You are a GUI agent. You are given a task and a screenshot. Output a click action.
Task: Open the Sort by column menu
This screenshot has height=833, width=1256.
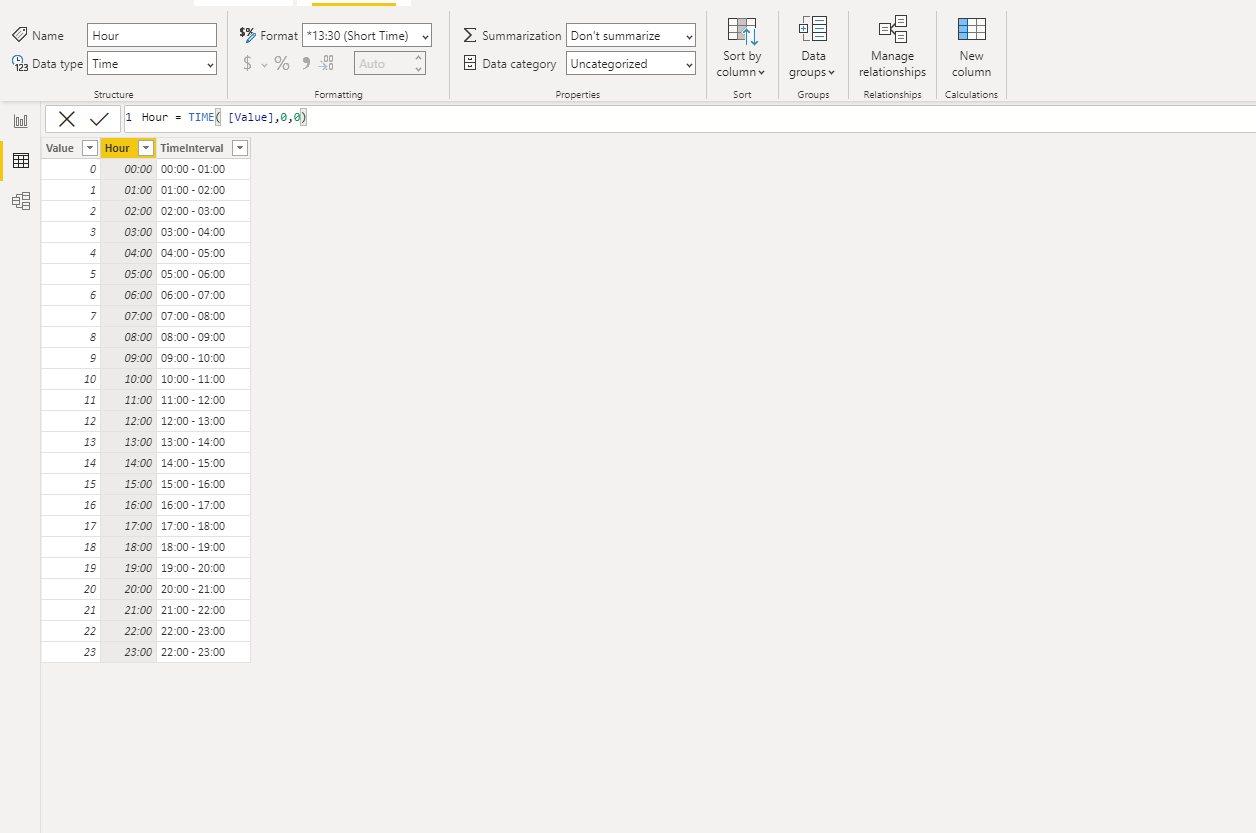click(742, 48)
